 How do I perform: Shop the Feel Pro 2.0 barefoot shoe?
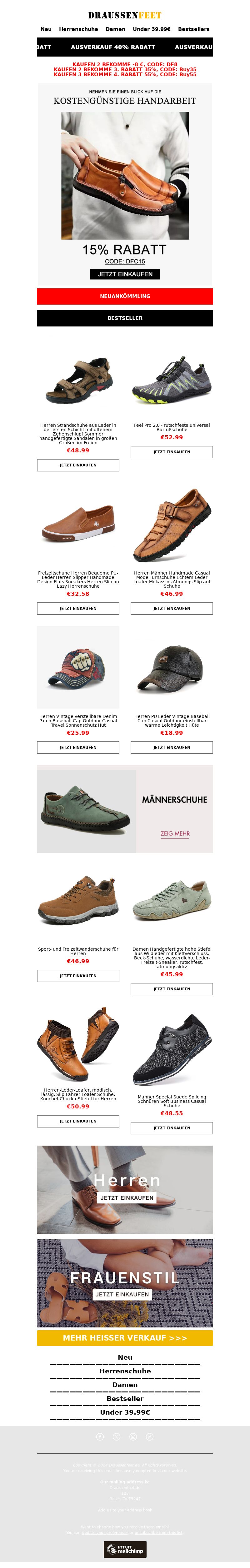tap(172, 452)
